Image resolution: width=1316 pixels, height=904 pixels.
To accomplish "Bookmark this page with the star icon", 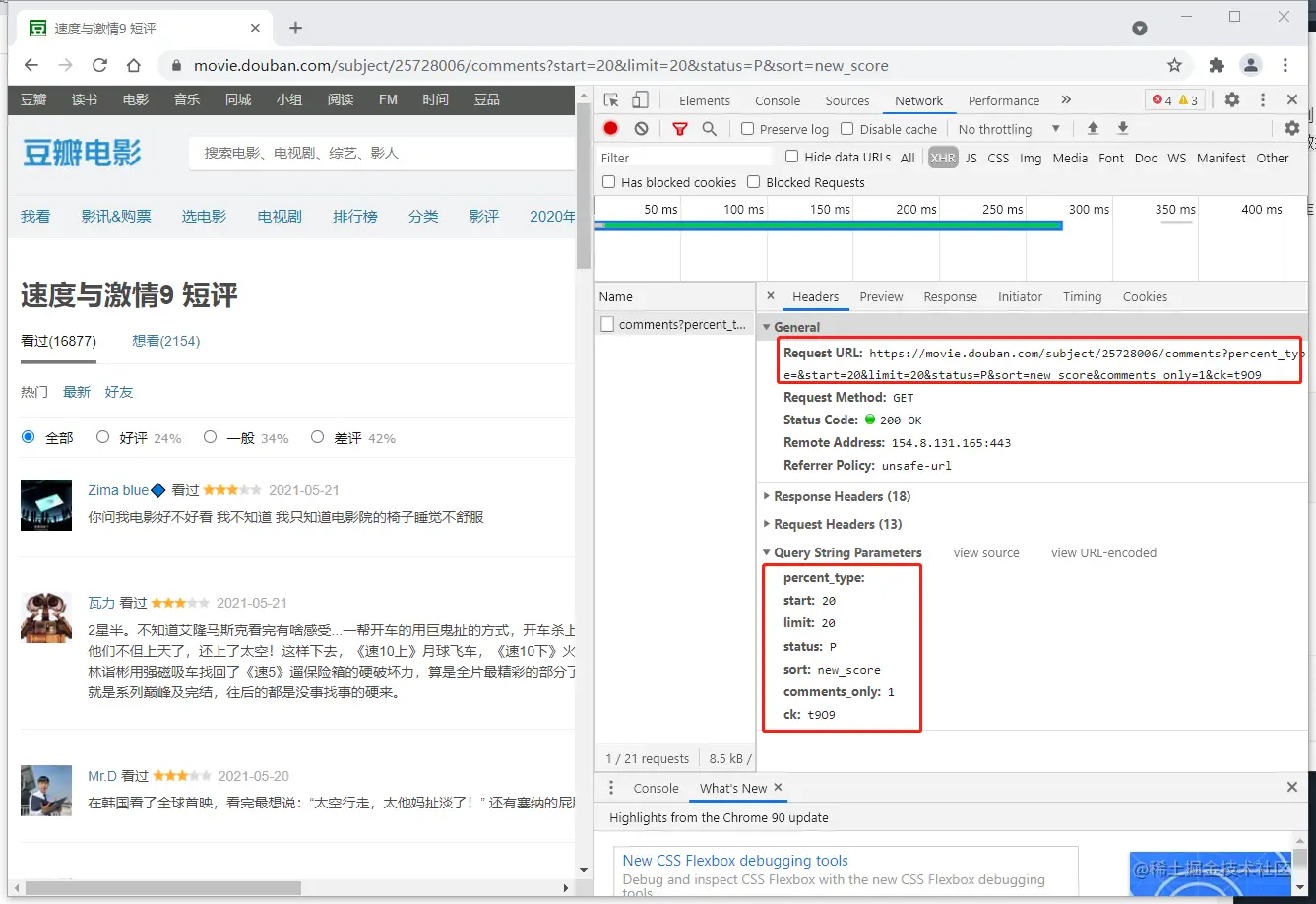I will click(x=1174, y=65).
